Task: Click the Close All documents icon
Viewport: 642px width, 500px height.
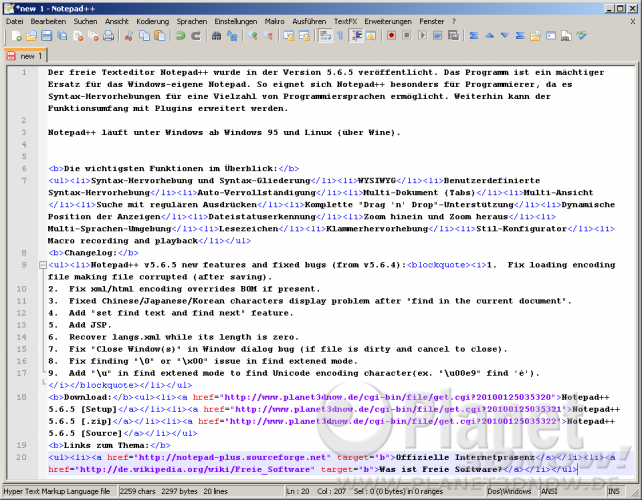Action: coord(93,36)
